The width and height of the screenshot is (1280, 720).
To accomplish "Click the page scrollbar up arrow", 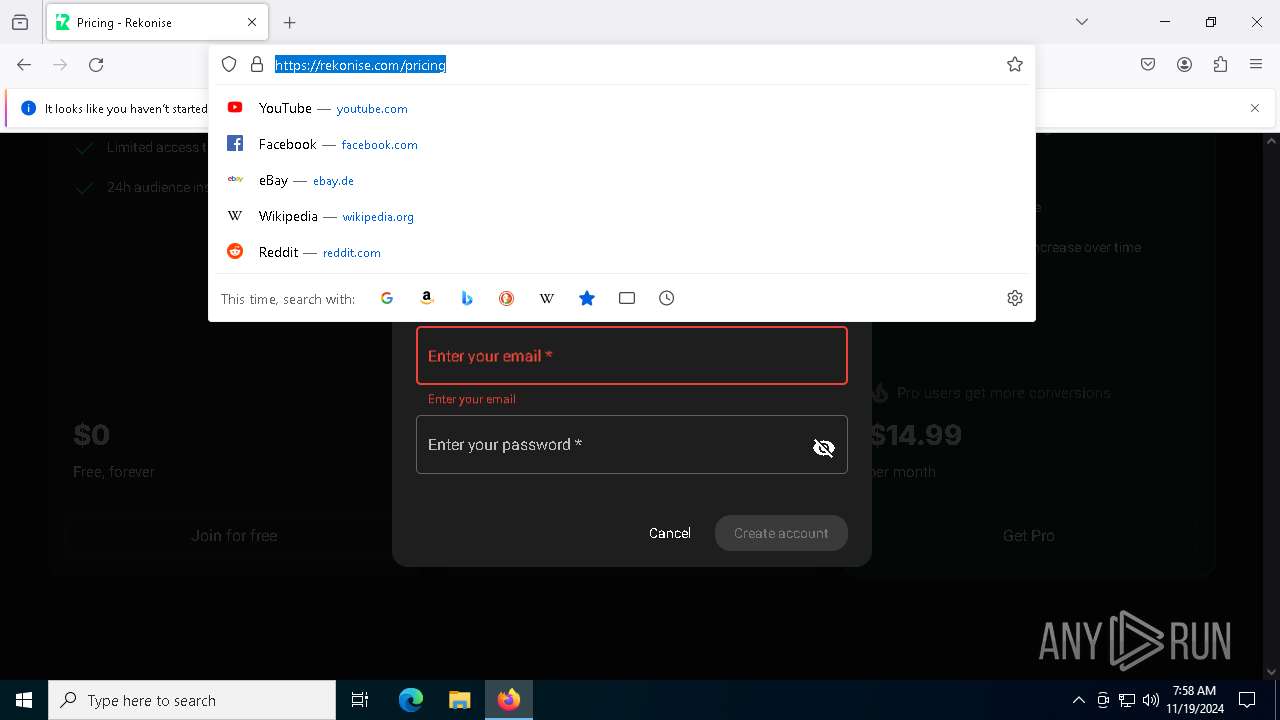I will [x=1271, y=141].
